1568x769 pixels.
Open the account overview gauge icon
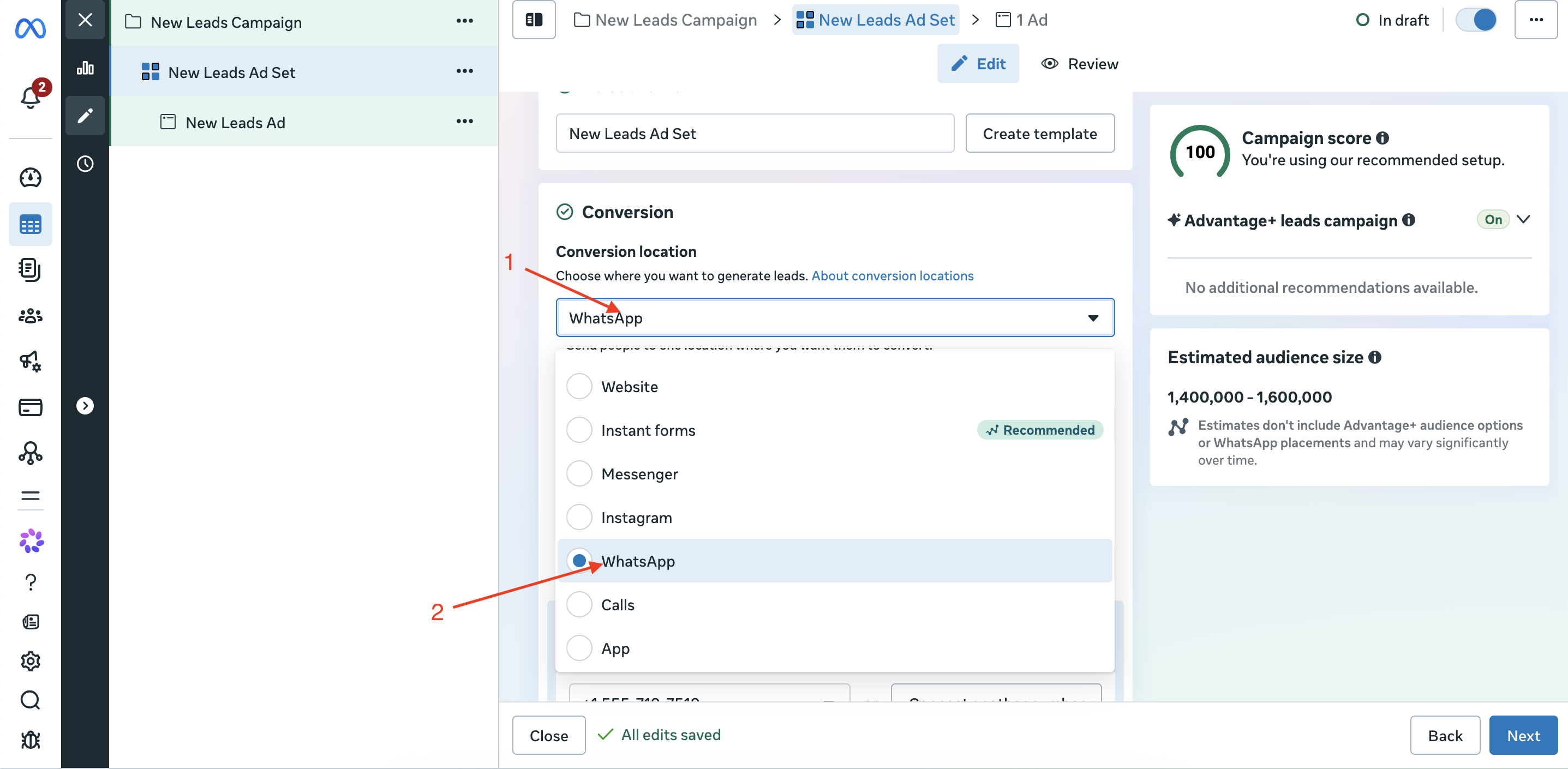pyautogui.click(x=31, y=178)
